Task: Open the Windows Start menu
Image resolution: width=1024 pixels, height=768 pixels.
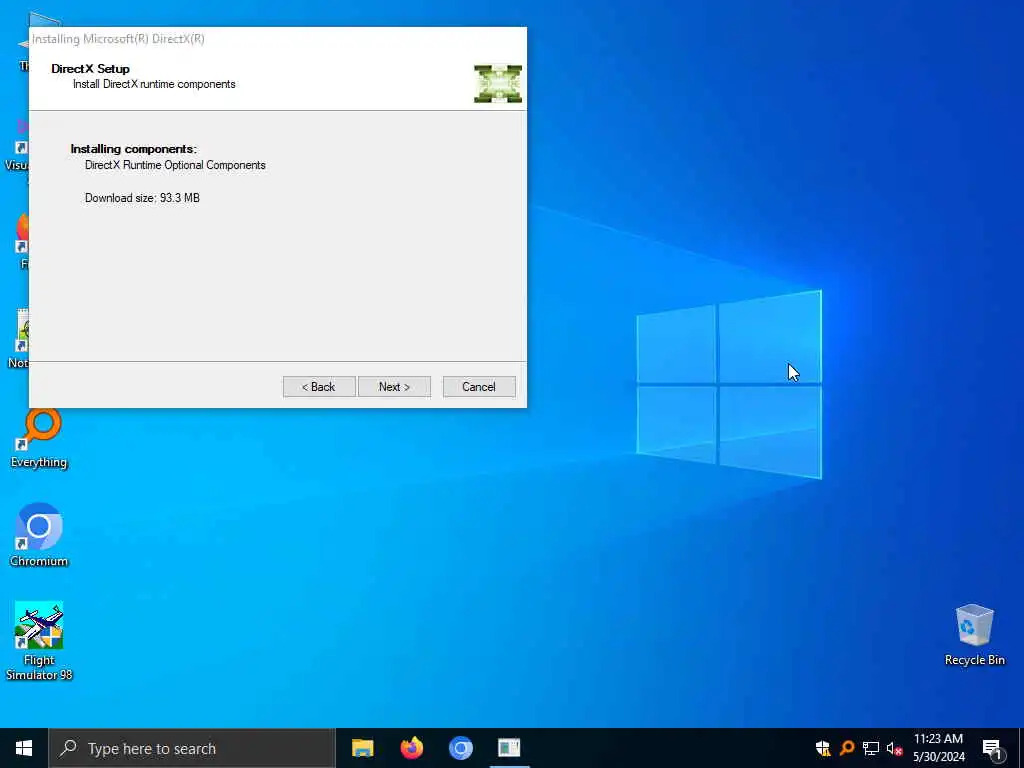Action: pyautogui.click(x=24, y=748)
